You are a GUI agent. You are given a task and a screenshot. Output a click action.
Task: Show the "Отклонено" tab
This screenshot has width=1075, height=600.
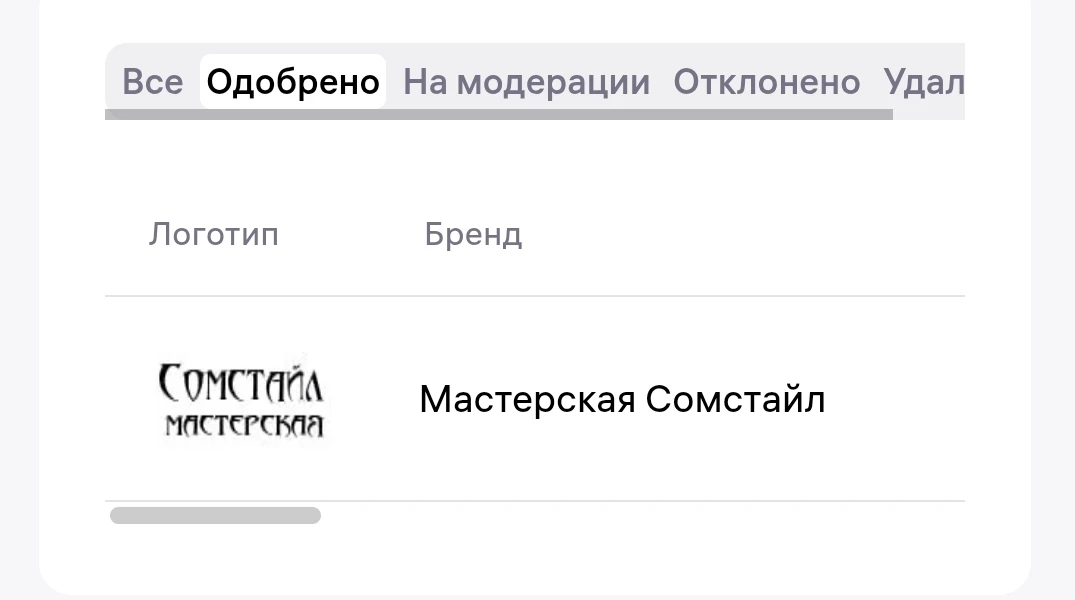pyautogui.click(x=766, y=82)
